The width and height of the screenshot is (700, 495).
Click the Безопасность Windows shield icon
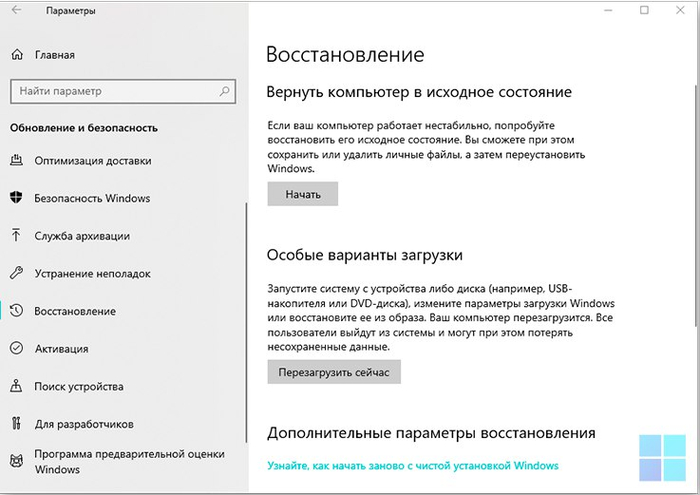[16, 198]
